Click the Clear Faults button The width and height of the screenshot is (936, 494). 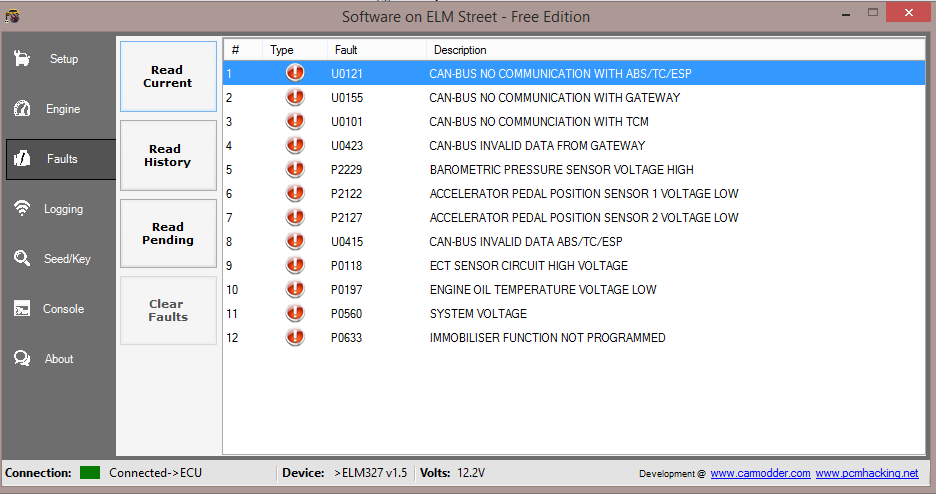click(168, 310)
